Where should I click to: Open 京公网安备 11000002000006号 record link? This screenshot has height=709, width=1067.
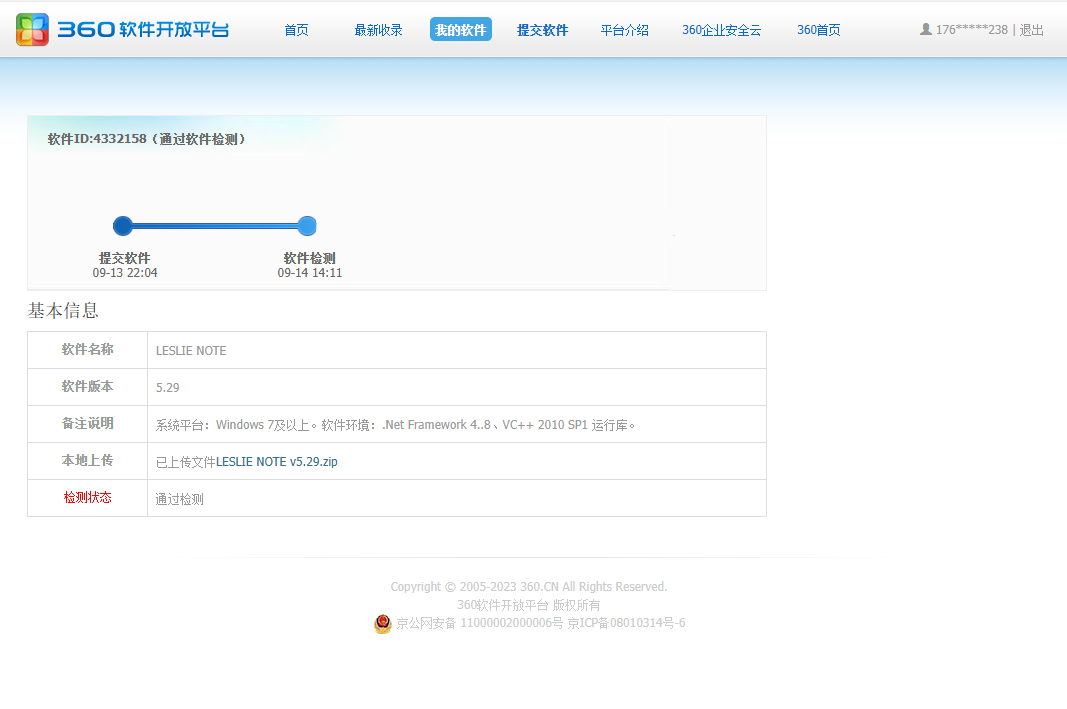click(x=480, y=623)
